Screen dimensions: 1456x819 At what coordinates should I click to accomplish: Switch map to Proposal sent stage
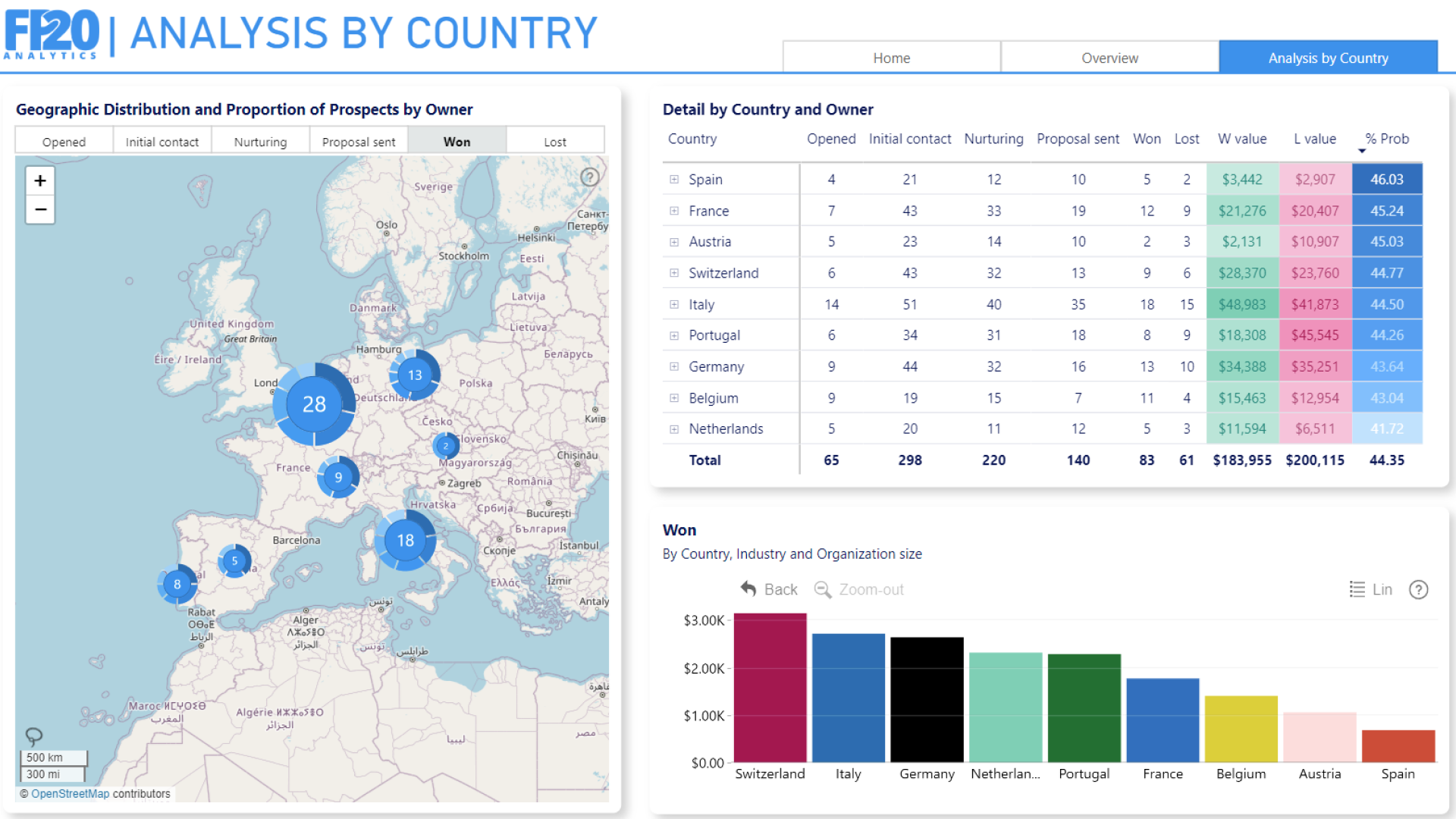click(359, 141)
